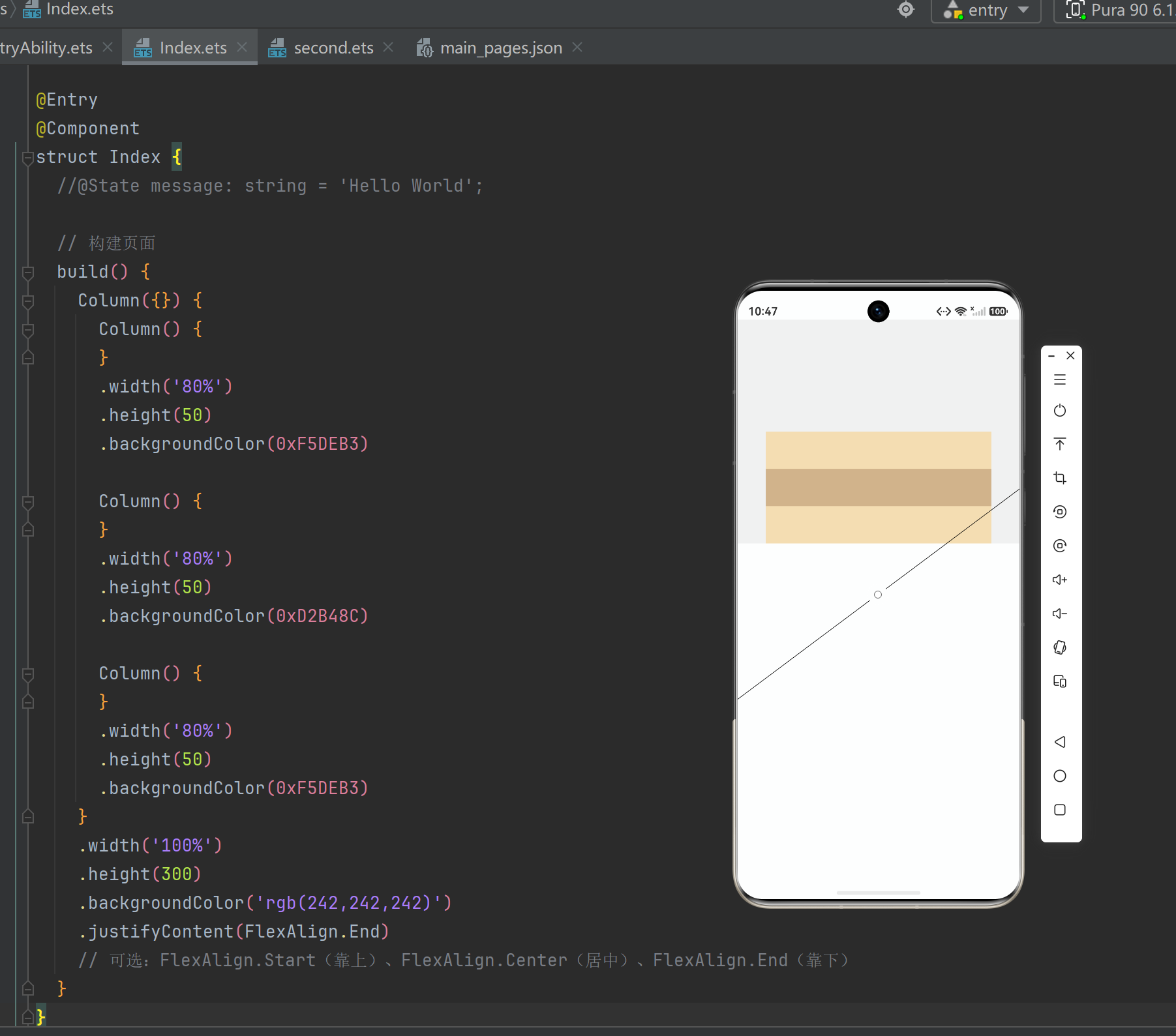The height and width of the screenshot is (1036, 1176).
Task: Click the top wheat-colored block in emulator
Action: click(x=878, y=450)
